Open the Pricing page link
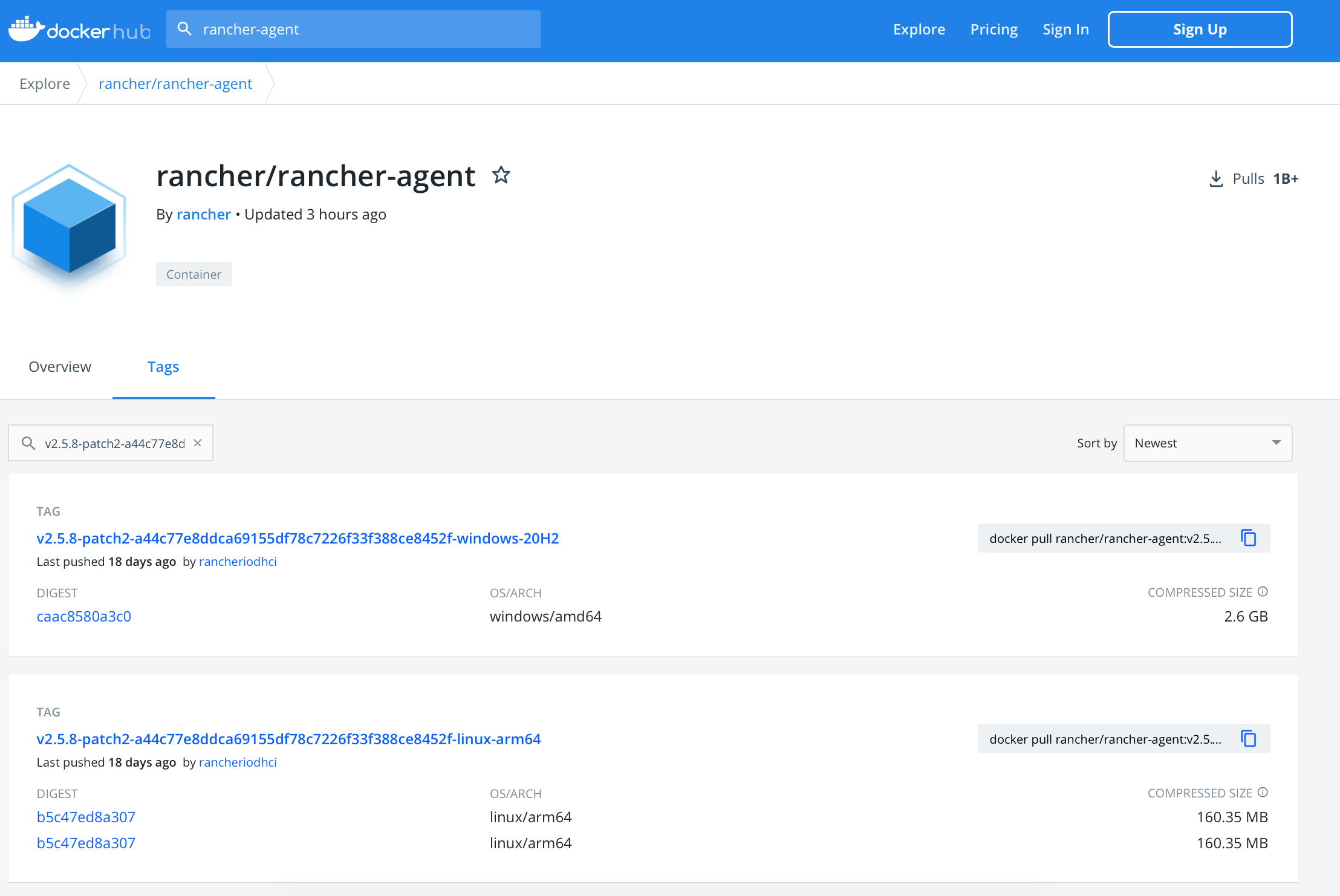 pyautogui.click(x=994, y=30)
